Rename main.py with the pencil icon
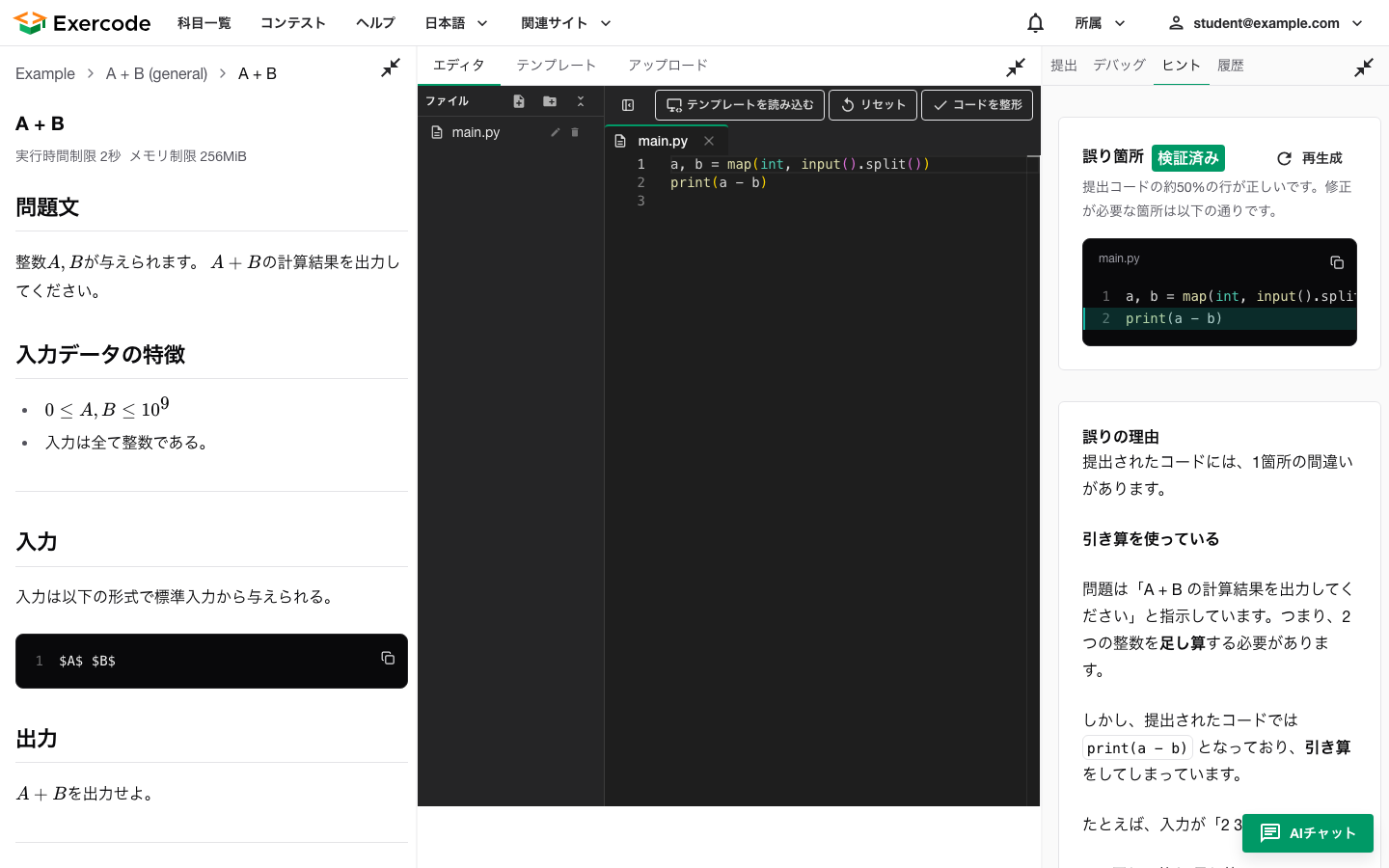 556,132
